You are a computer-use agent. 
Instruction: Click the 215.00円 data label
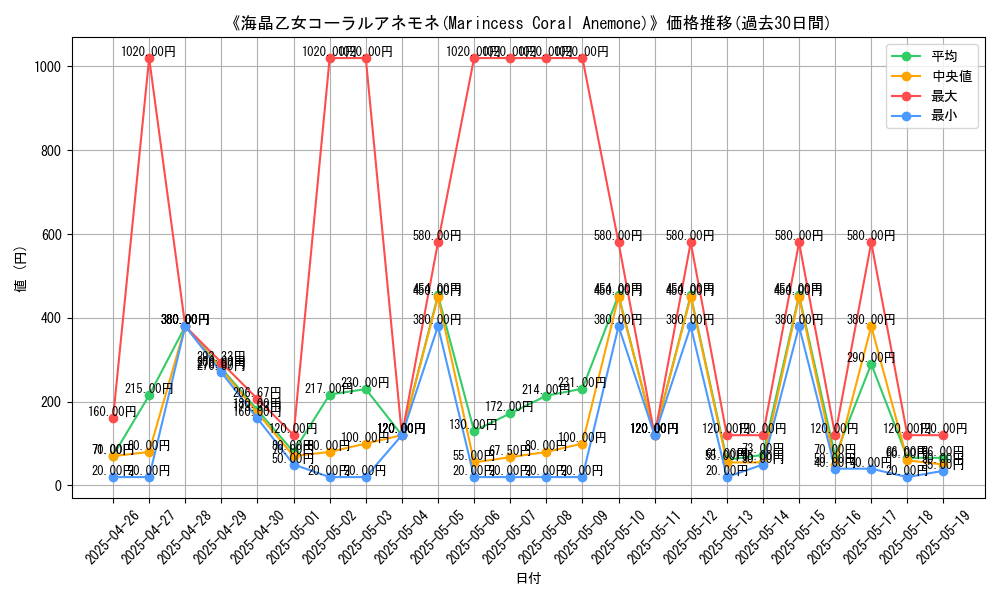149,388
